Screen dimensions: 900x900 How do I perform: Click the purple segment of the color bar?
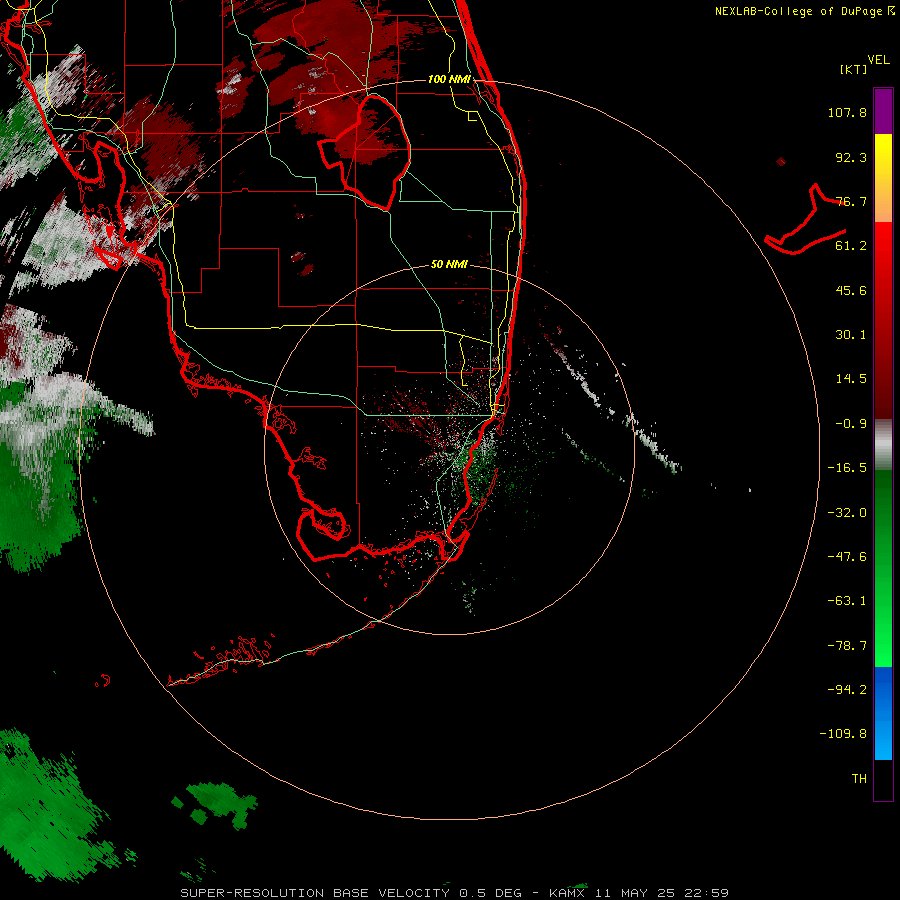[883, 112]
